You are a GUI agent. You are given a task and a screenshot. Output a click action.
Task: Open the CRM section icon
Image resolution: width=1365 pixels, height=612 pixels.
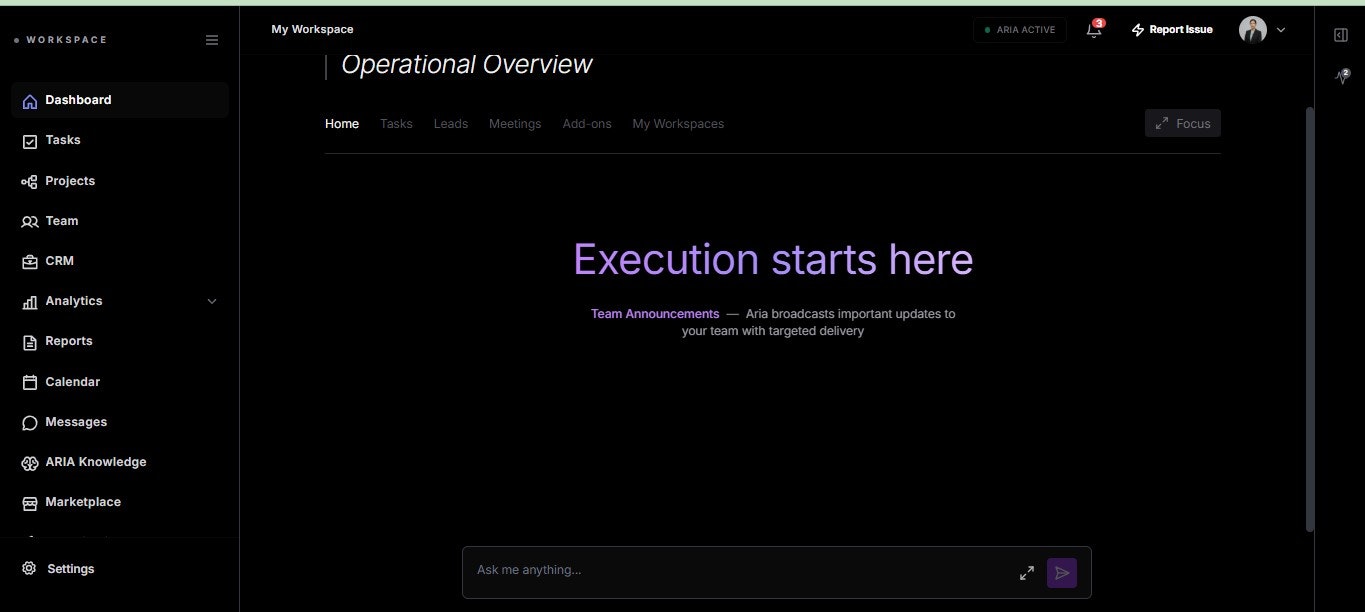[29, 260]
